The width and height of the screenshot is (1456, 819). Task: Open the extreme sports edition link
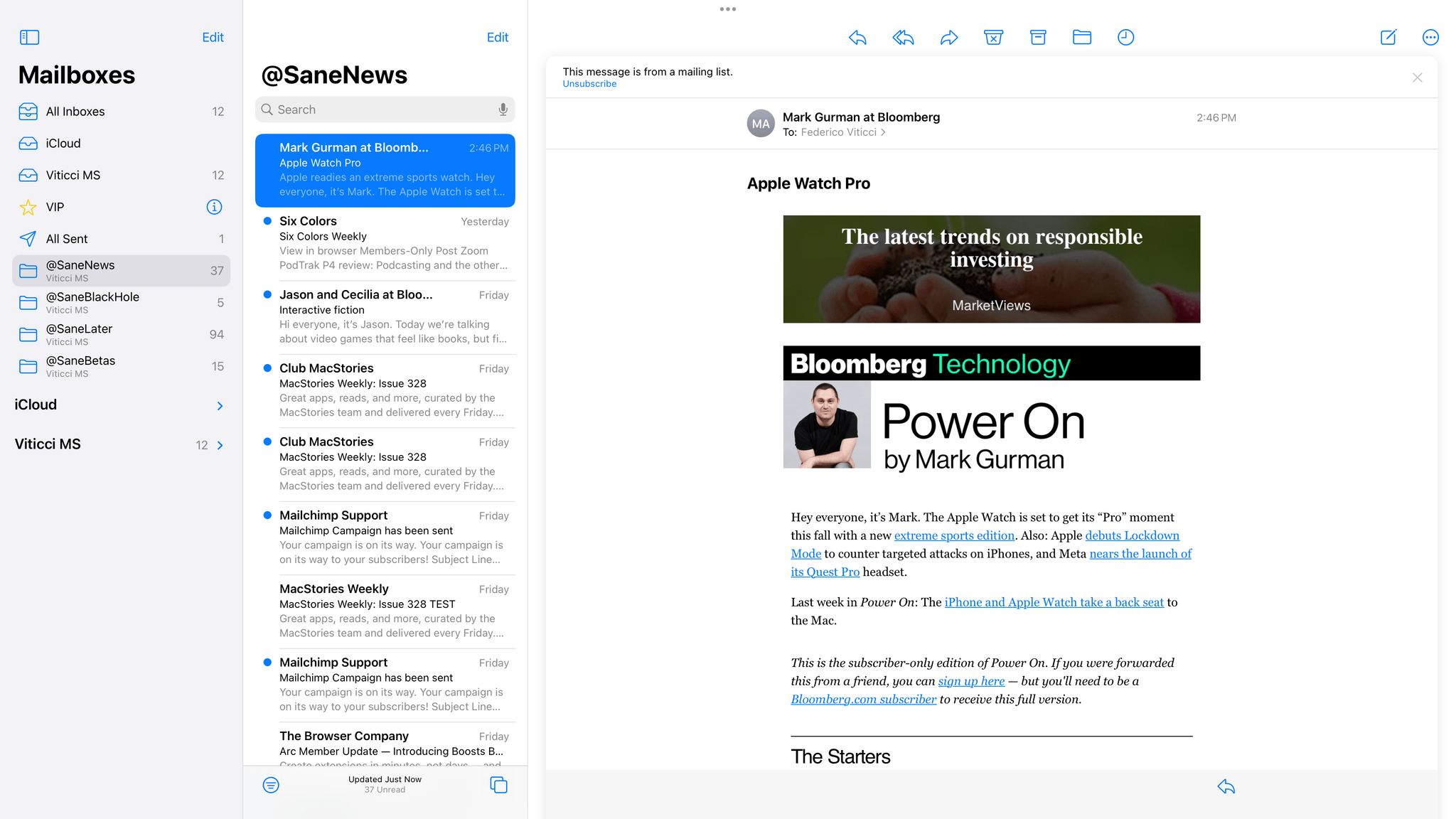click(954, 535)
